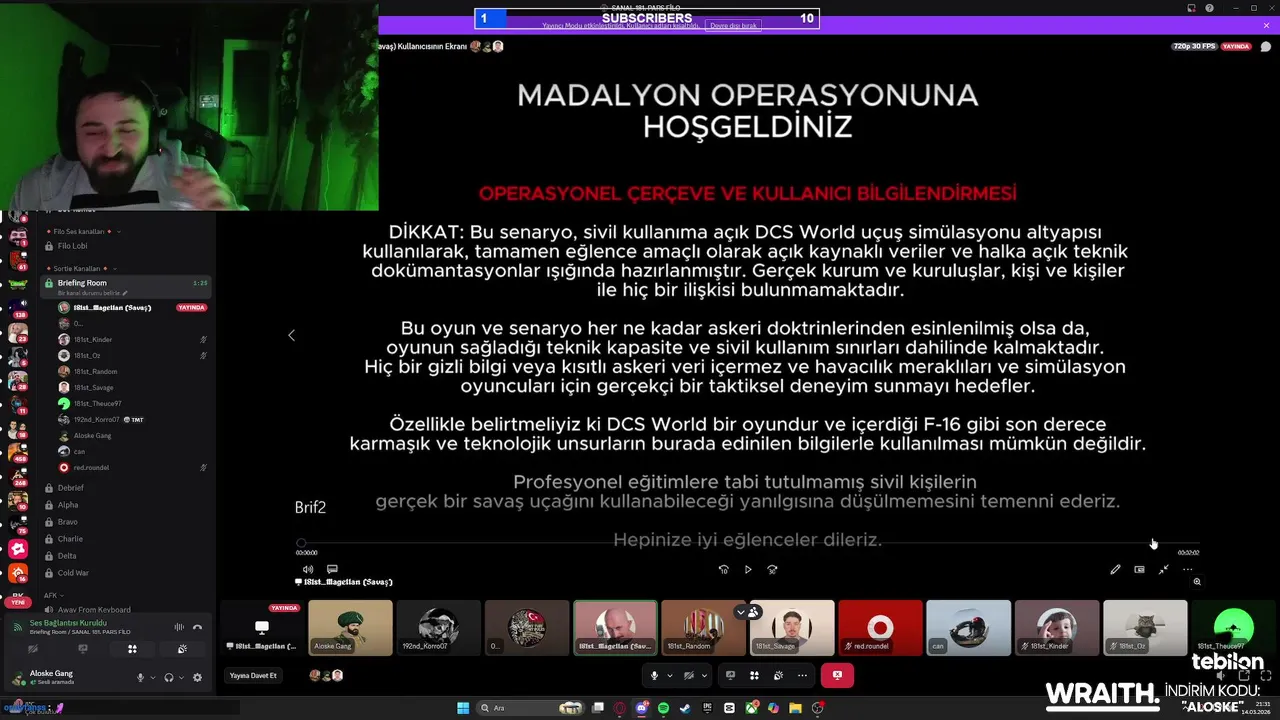Select 181st_Random in voice member list
The width and height of the screenshot is (1280, 720).
click(95, 372)
